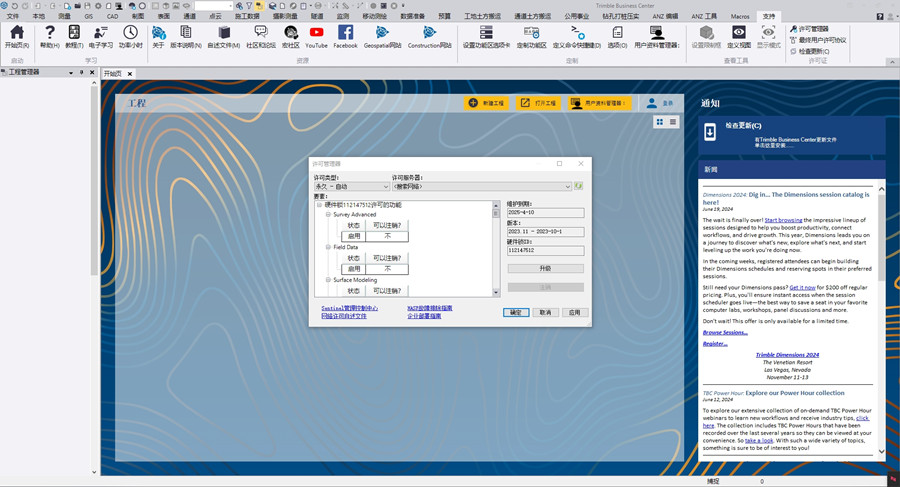
Task: Collapse the Surface Modeling tree node
Action: 328,280
